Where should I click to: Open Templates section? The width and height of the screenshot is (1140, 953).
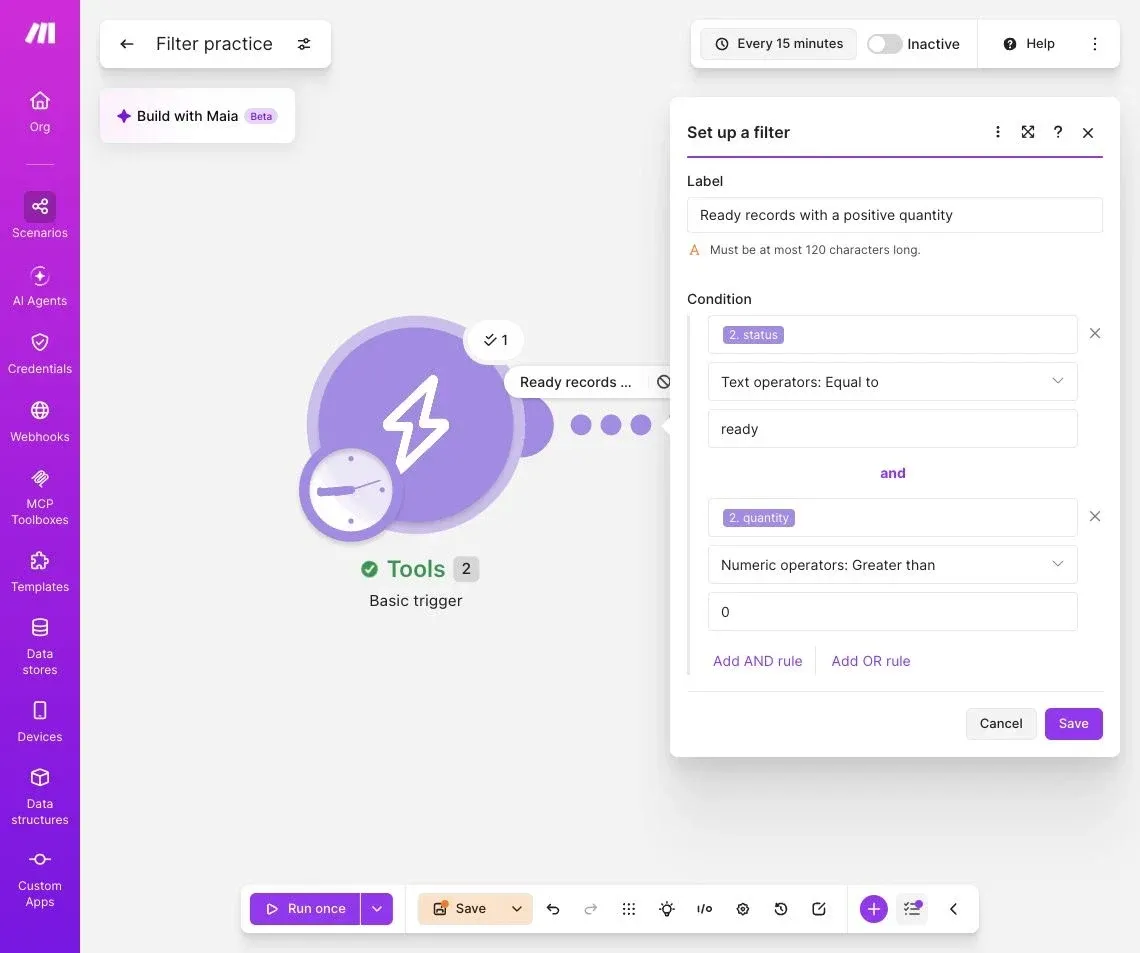[x=40, y=572]
